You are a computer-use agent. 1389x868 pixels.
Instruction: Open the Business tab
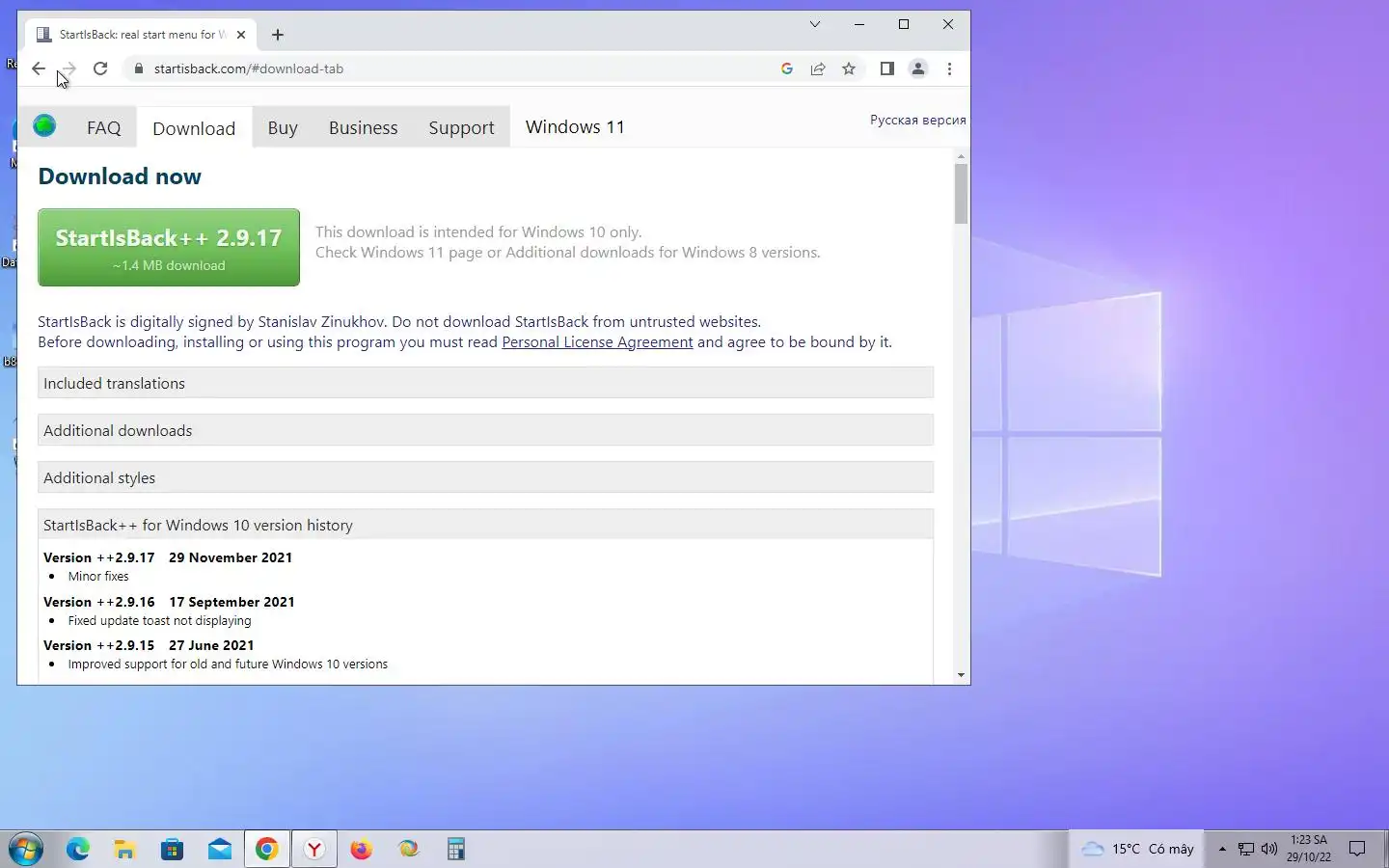(363, 127)
